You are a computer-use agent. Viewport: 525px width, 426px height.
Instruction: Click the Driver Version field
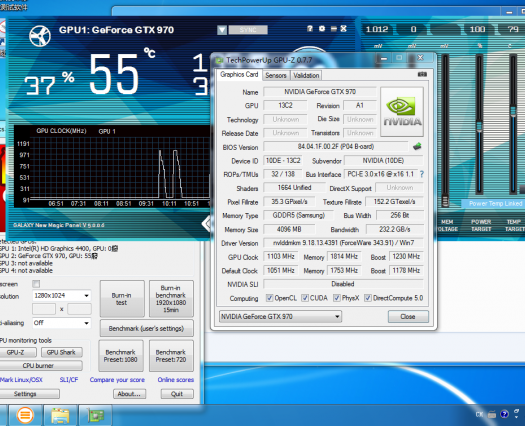coord(344,243)
